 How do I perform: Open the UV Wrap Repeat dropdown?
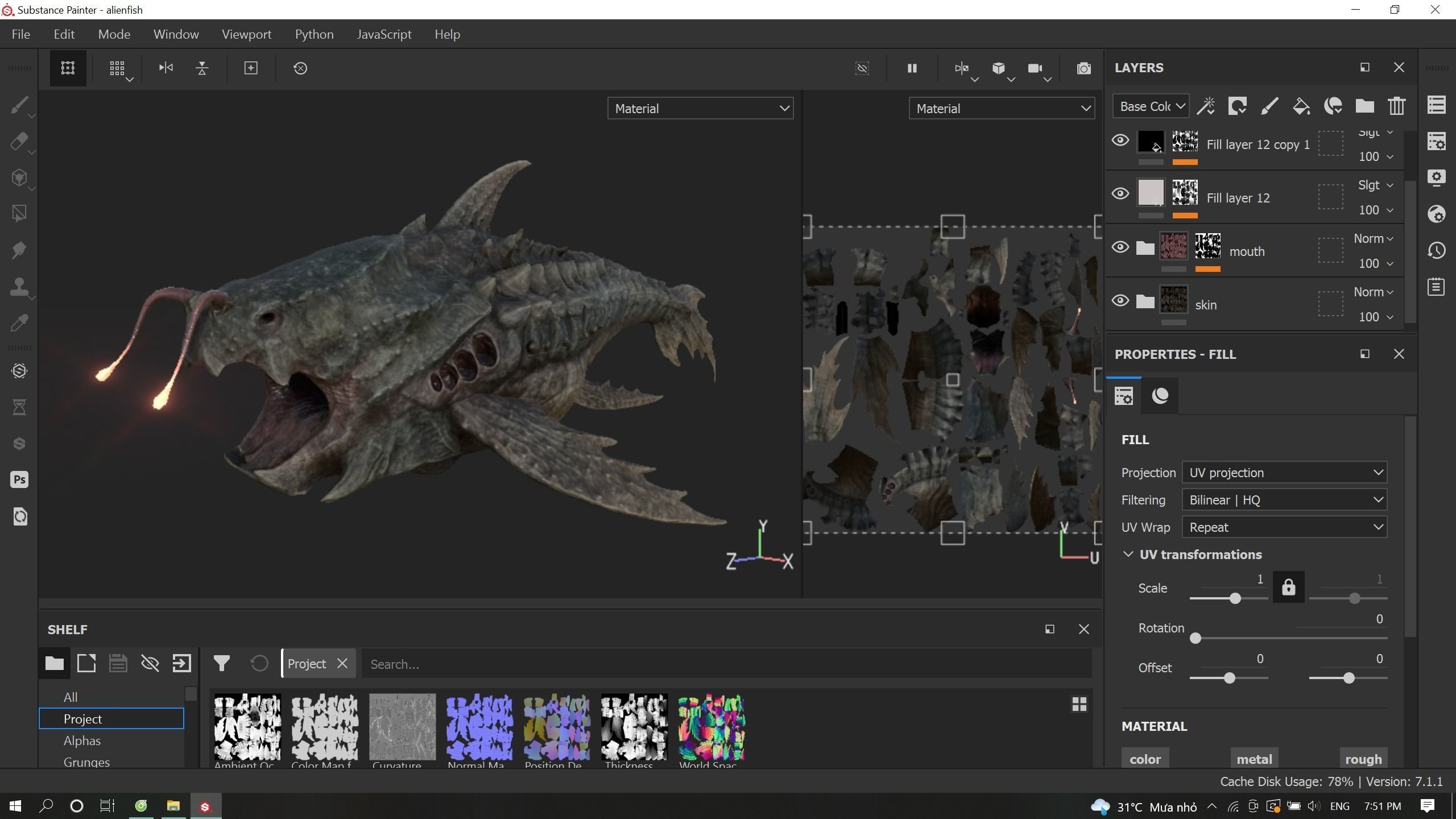(1284, 527)
